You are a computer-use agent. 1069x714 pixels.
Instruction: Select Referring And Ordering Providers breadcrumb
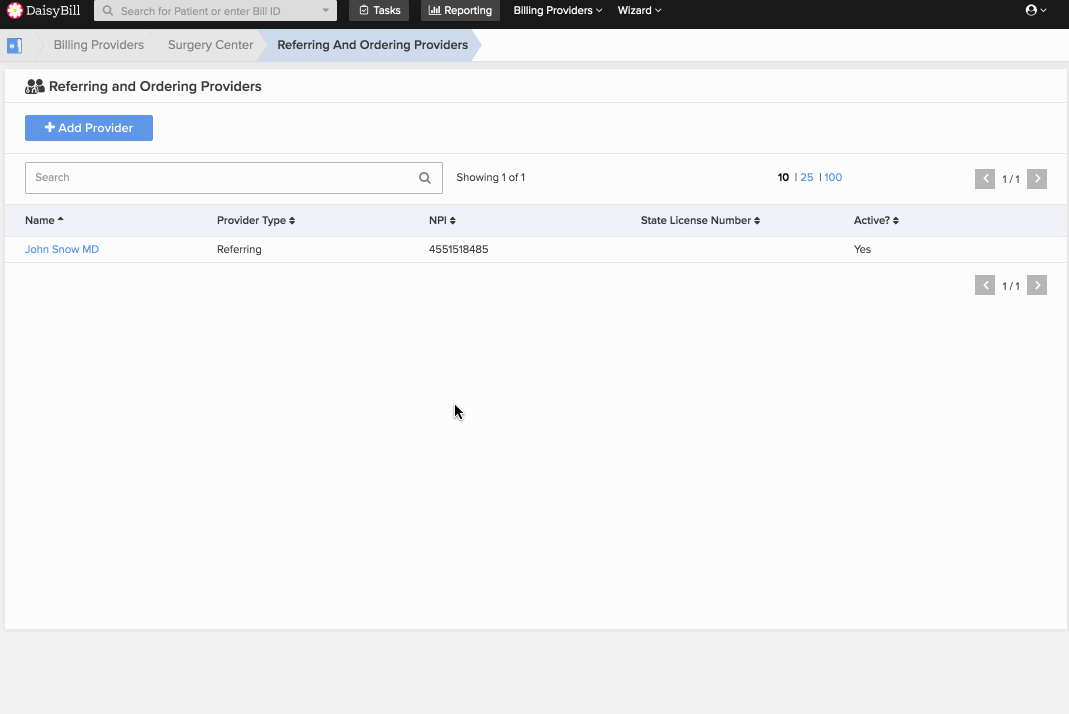tap(372, 45)
